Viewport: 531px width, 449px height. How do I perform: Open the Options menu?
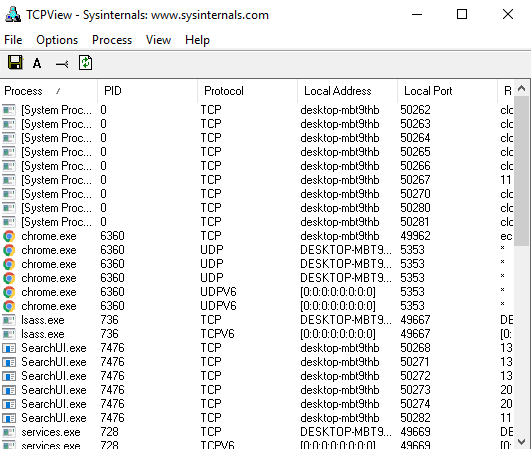(x=57, y=40)
